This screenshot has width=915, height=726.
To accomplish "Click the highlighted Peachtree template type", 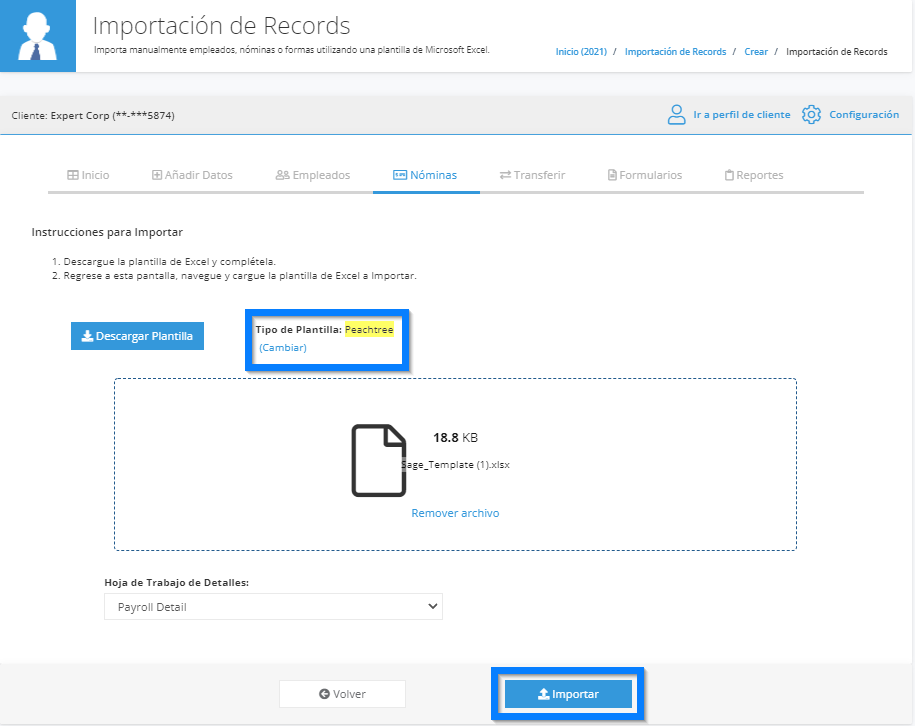I will [369, 330].
